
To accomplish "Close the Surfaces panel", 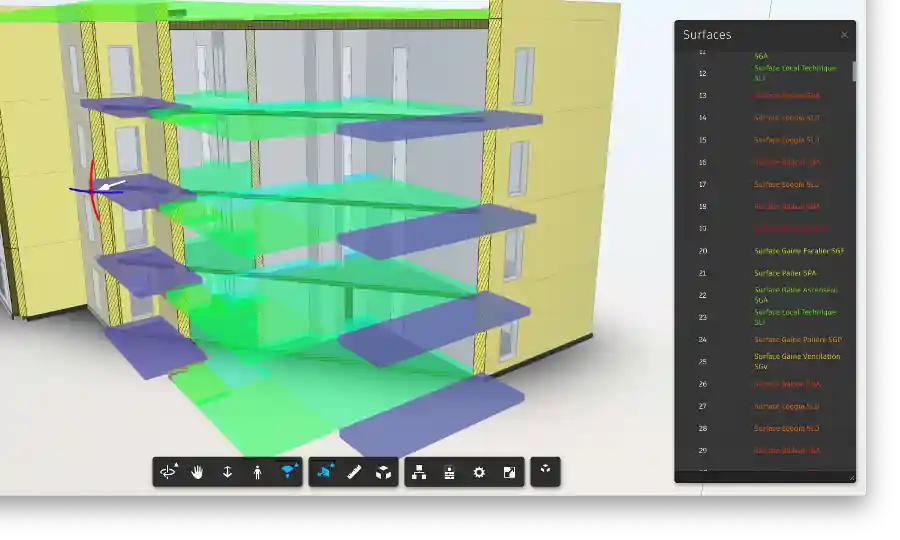I will [844, 35].
